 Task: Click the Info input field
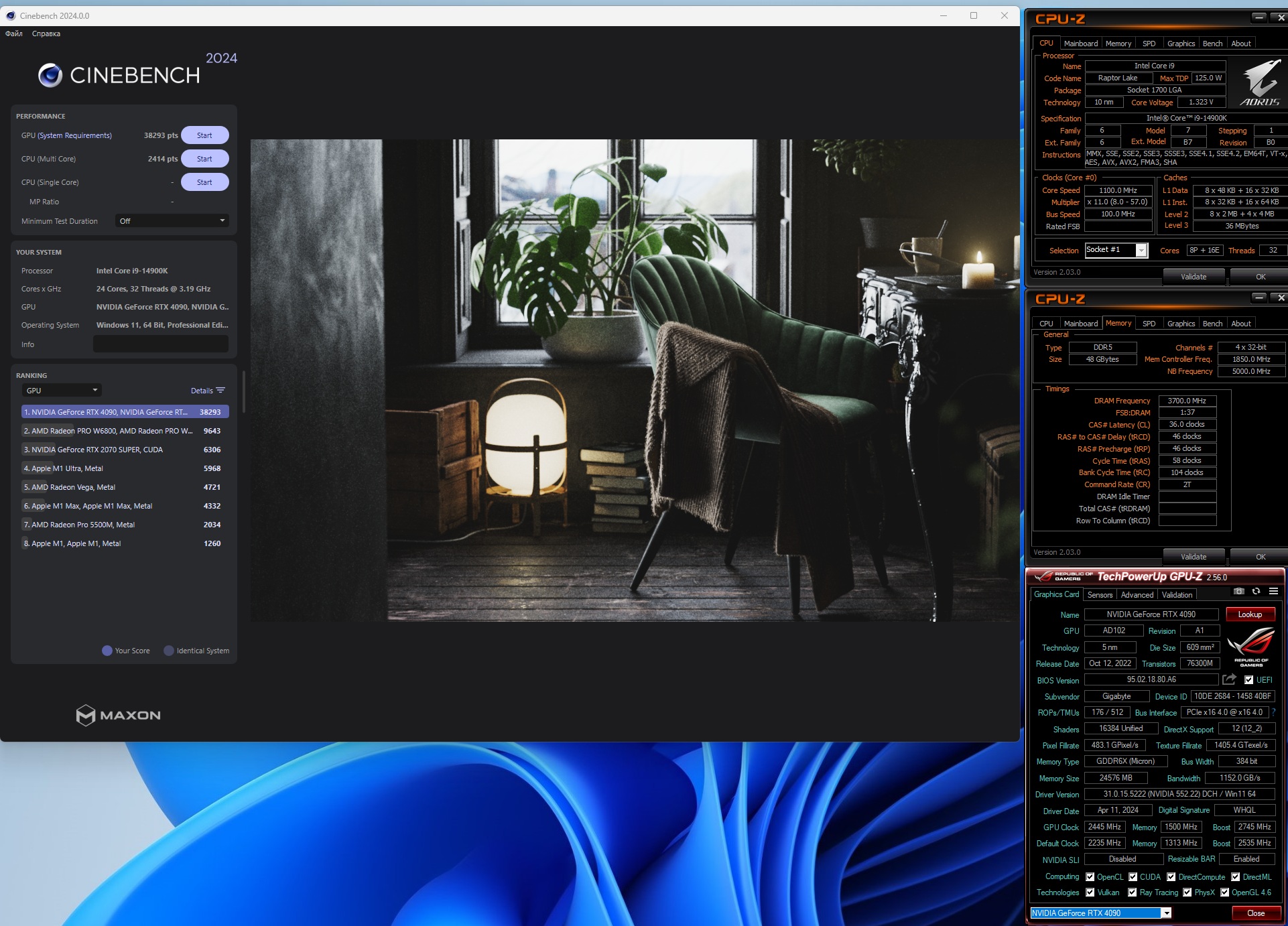pos(161,344)
